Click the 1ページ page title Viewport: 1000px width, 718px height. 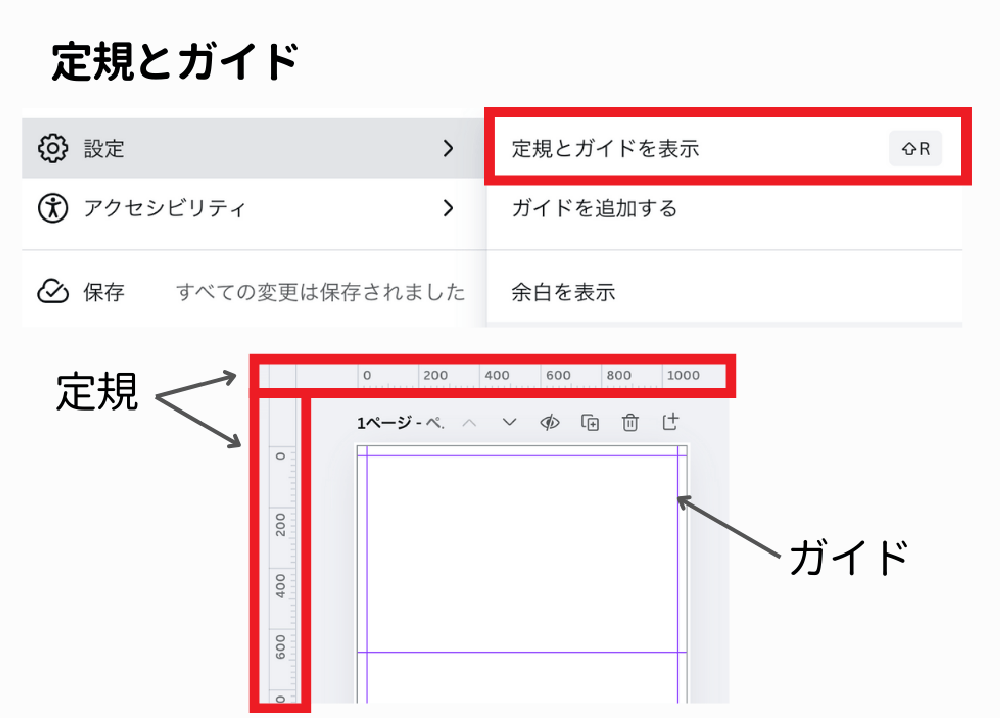[x=401, y=423]
